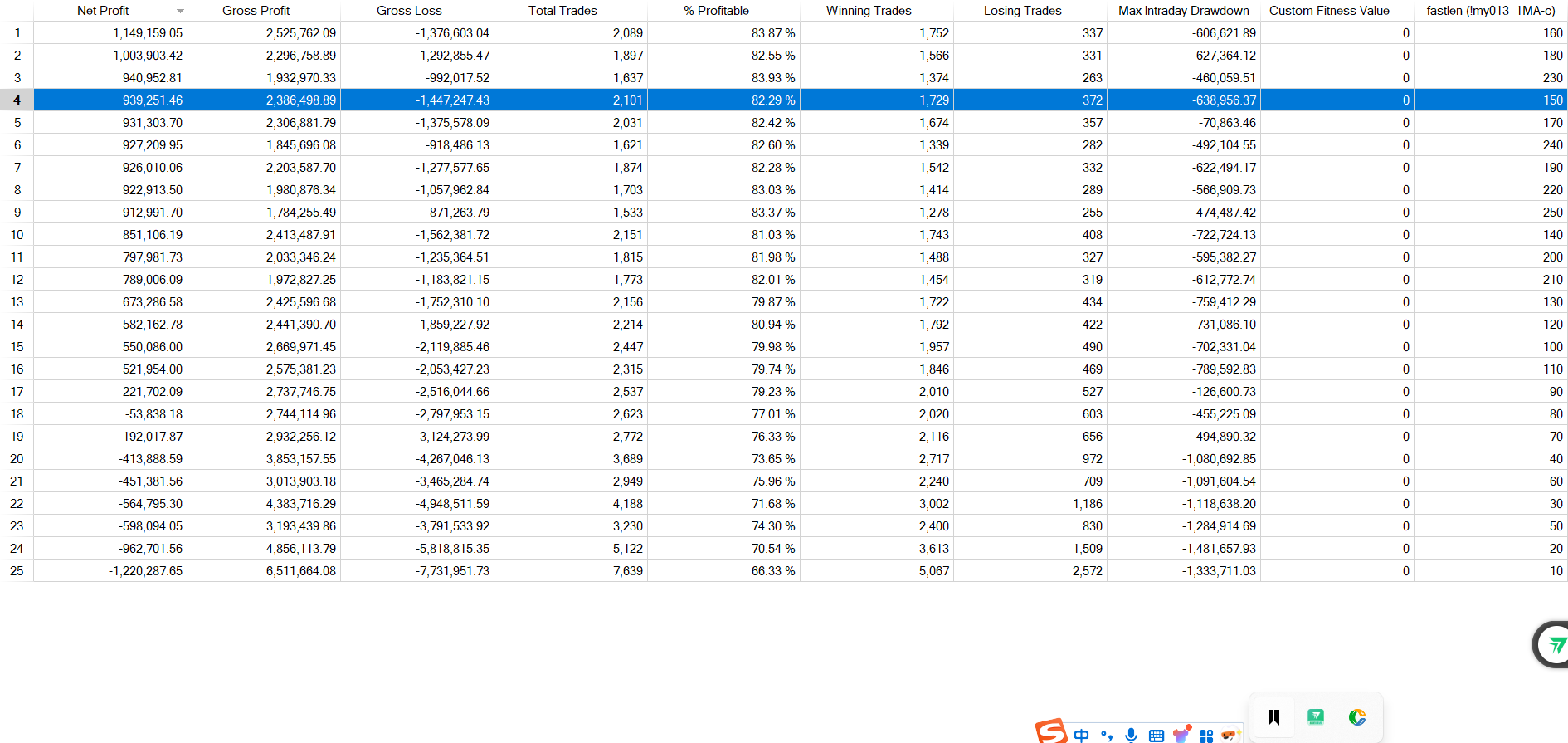This screenshot has width=1568, height=743.
Task: Sort by the Losing Trades column header
Action: 1022,11
